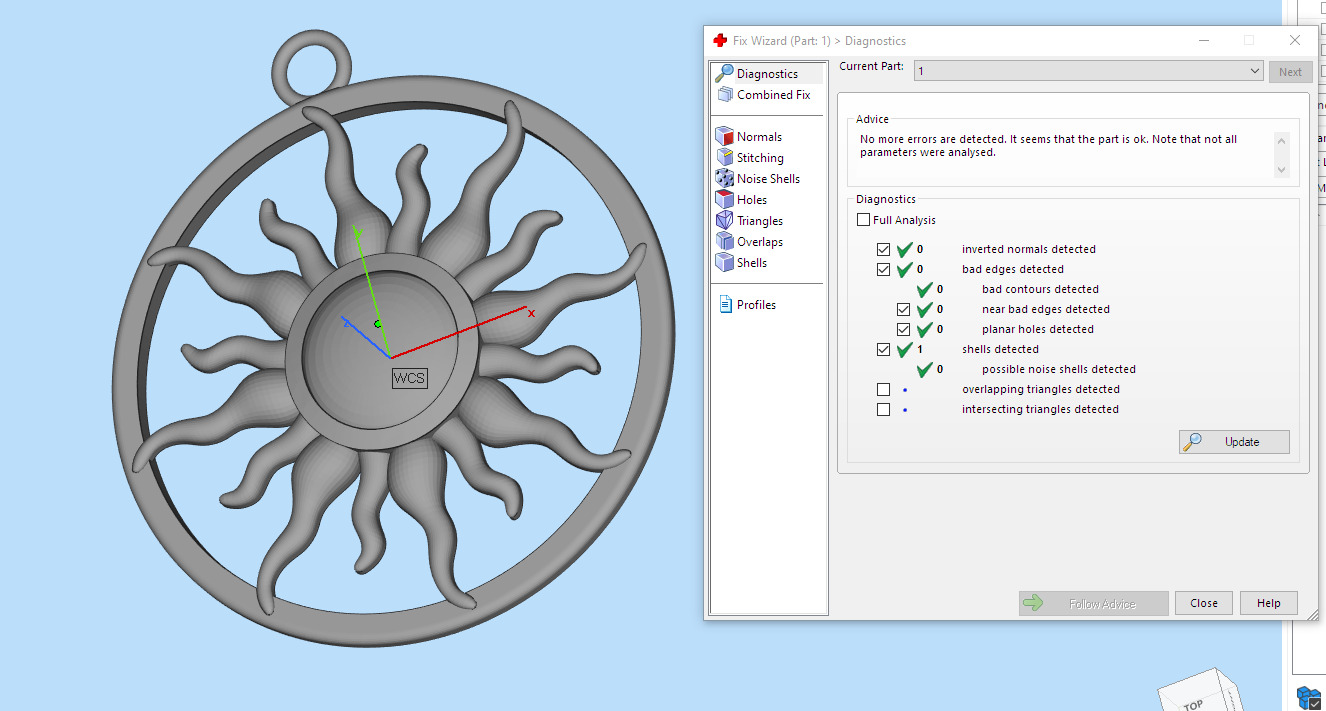This screenshot has width=1326, height=711.
Task: Uncheck near bad edges detected checkbox
Action: [903, 309]
